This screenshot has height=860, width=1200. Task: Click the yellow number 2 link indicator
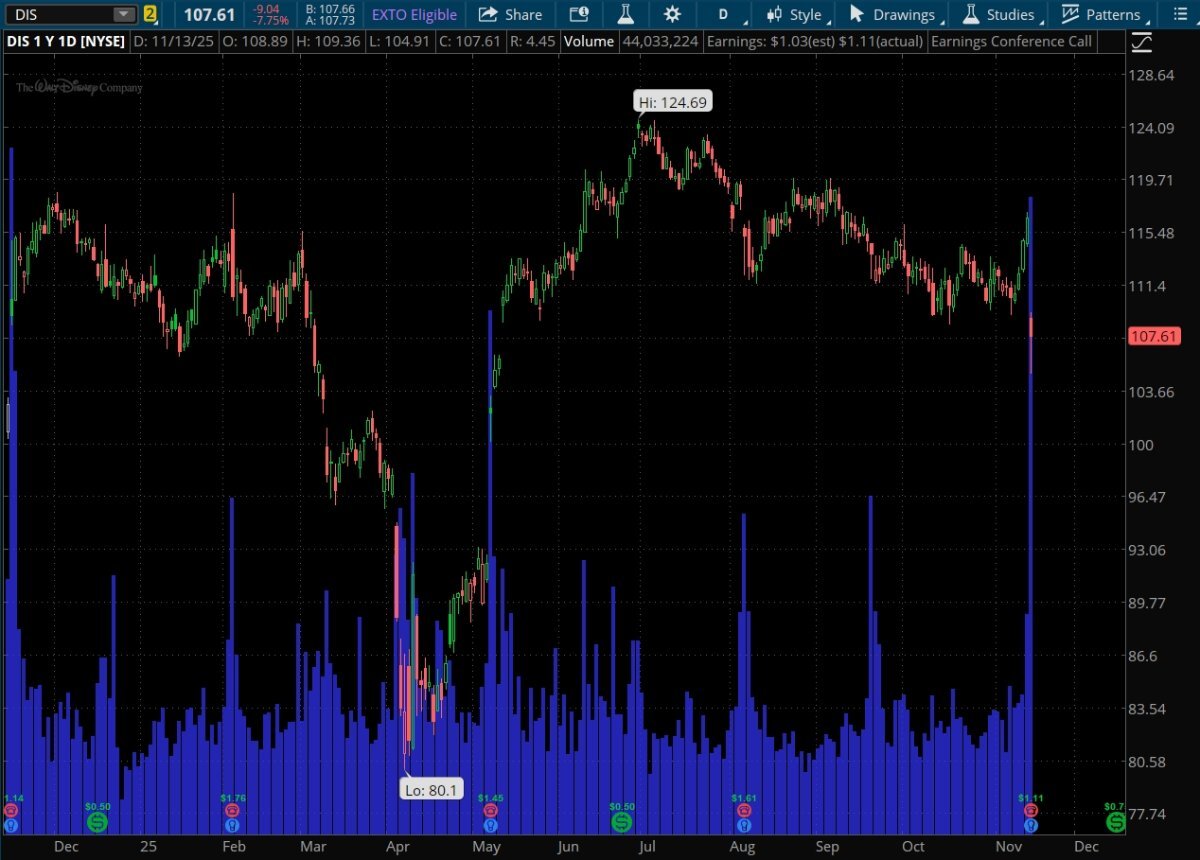point(150,15)
